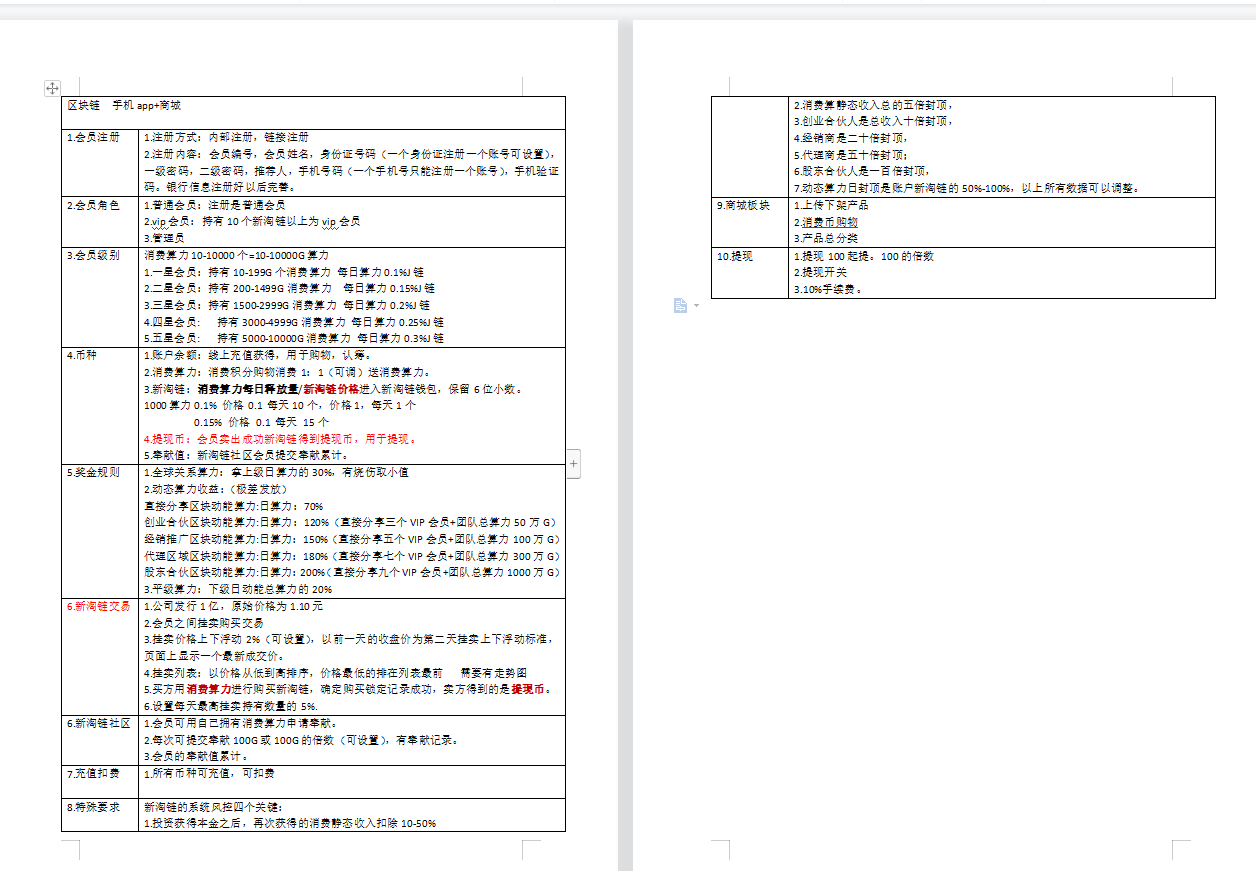
Task: Click the line starting '代理区域区块动能算力'
Action: (x=352, y=556)
